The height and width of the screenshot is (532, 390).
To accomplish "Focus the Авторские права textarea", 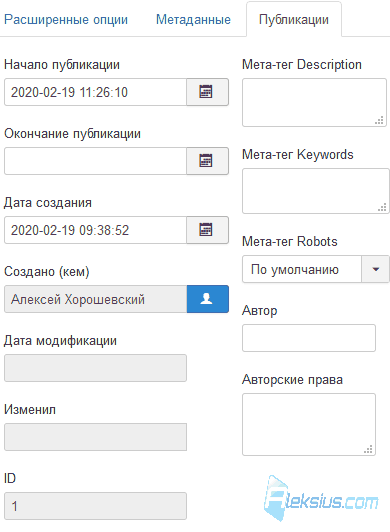I will coord(309,424).
